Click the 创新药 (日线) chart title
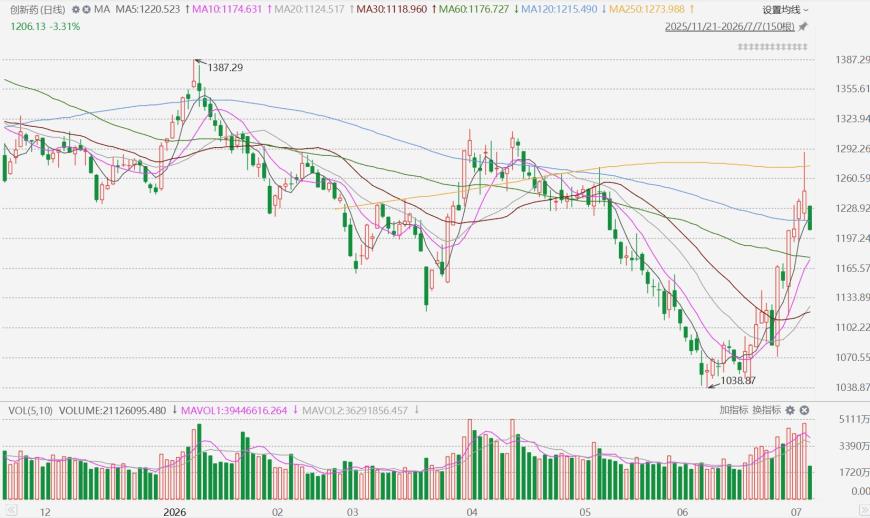 point(37,9)
